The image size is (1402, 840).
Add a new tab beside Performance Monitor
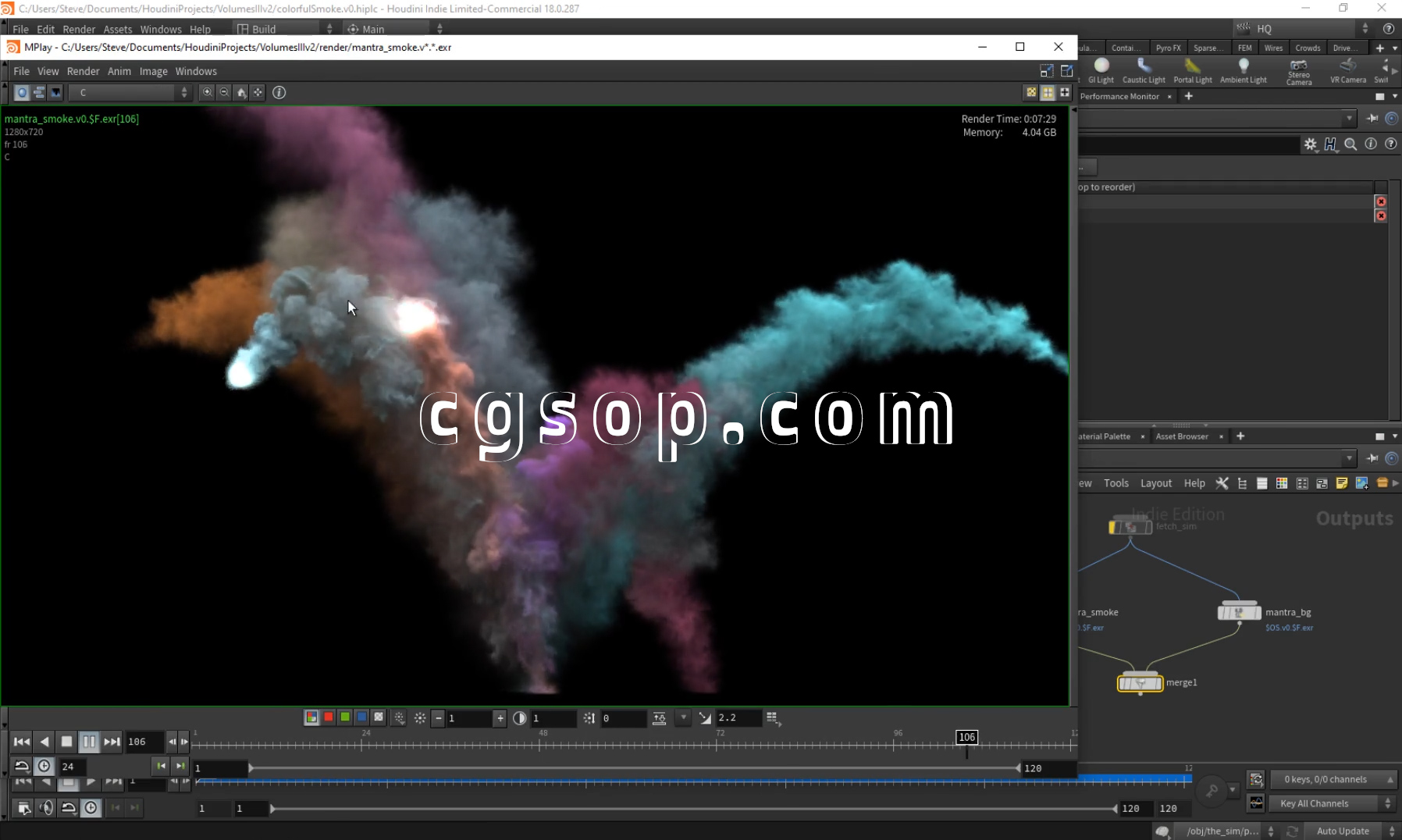coord(1188,96)
